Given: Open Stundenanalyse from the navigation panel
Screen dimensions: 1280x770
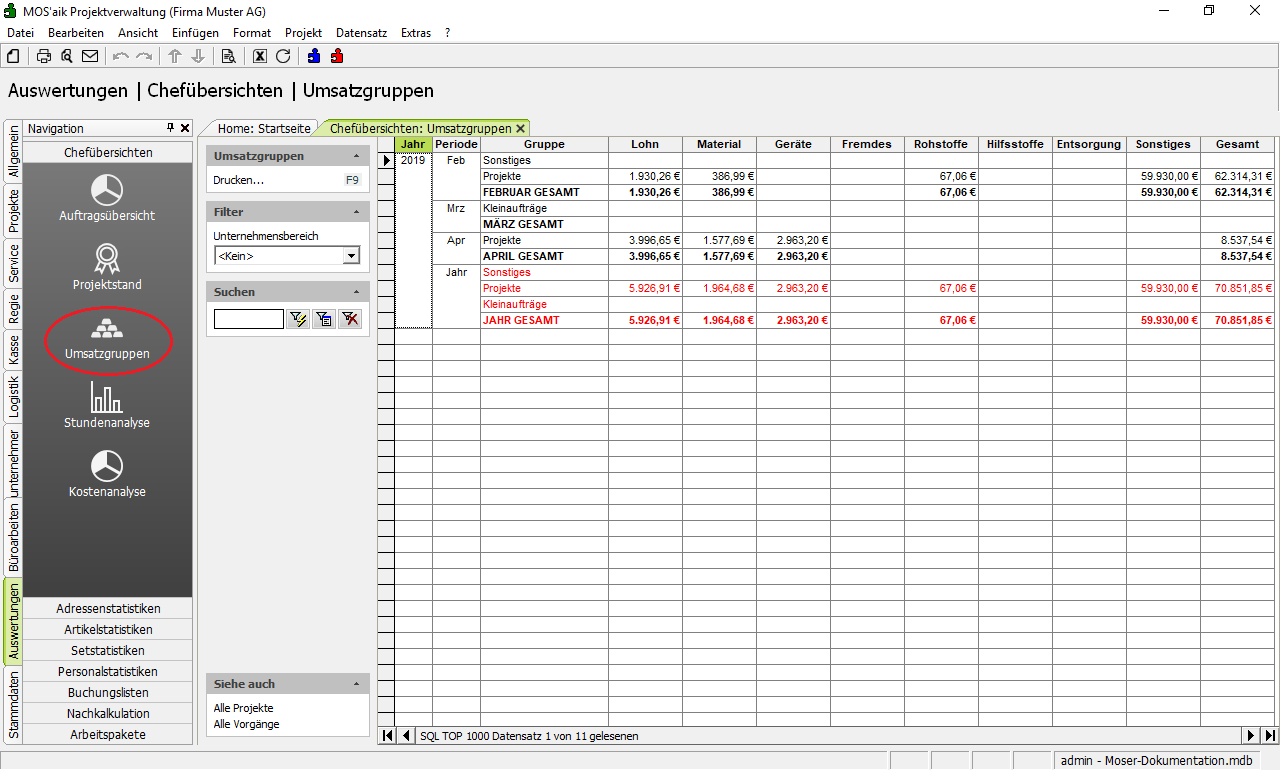Looking at the screenshot, I should (x=107, y=404).
